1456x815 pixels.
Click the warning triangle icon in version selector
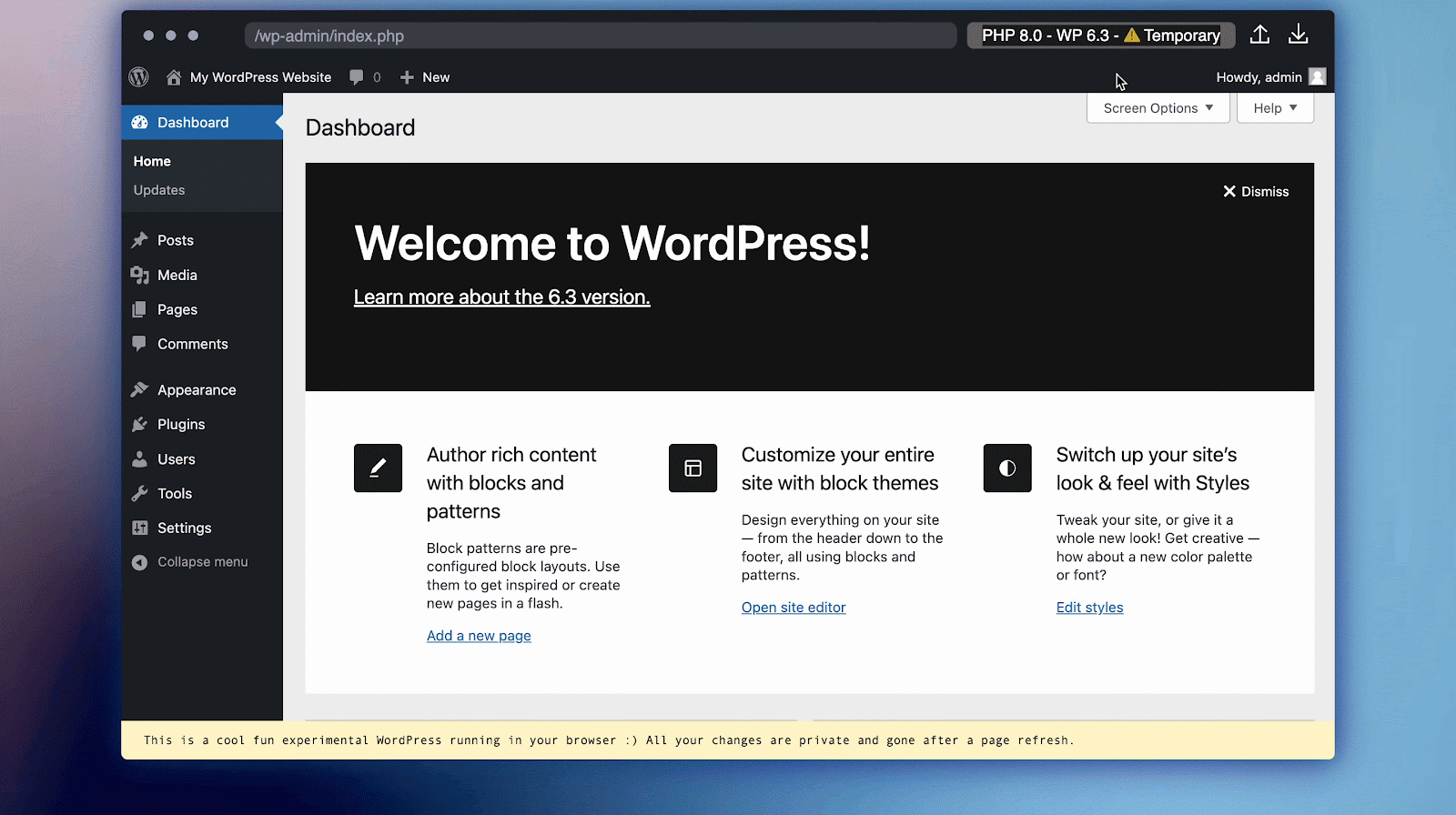coord(1131,35)
